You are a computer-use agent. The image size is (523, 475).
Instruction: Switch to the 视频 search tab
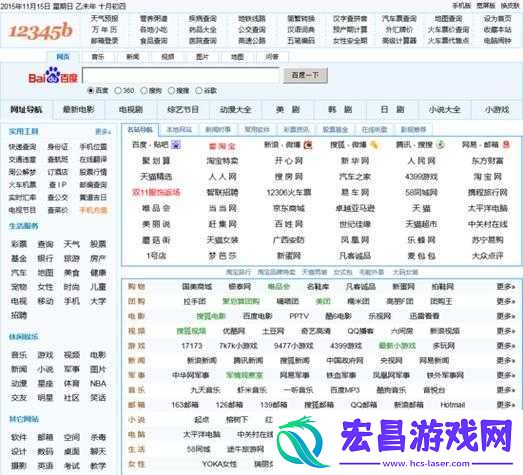(167, 57)
